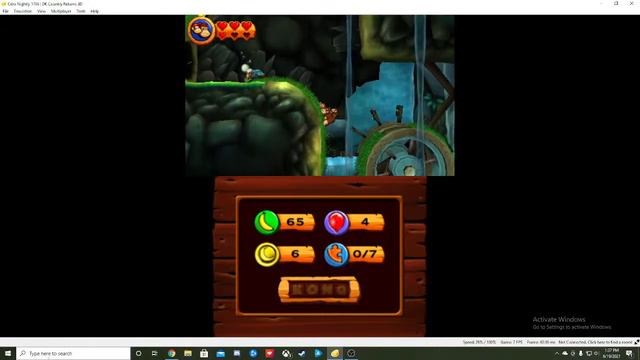Screen dimensions: 640x360
Task: Expand the hidden system tray icons
Action: point(557,353)
